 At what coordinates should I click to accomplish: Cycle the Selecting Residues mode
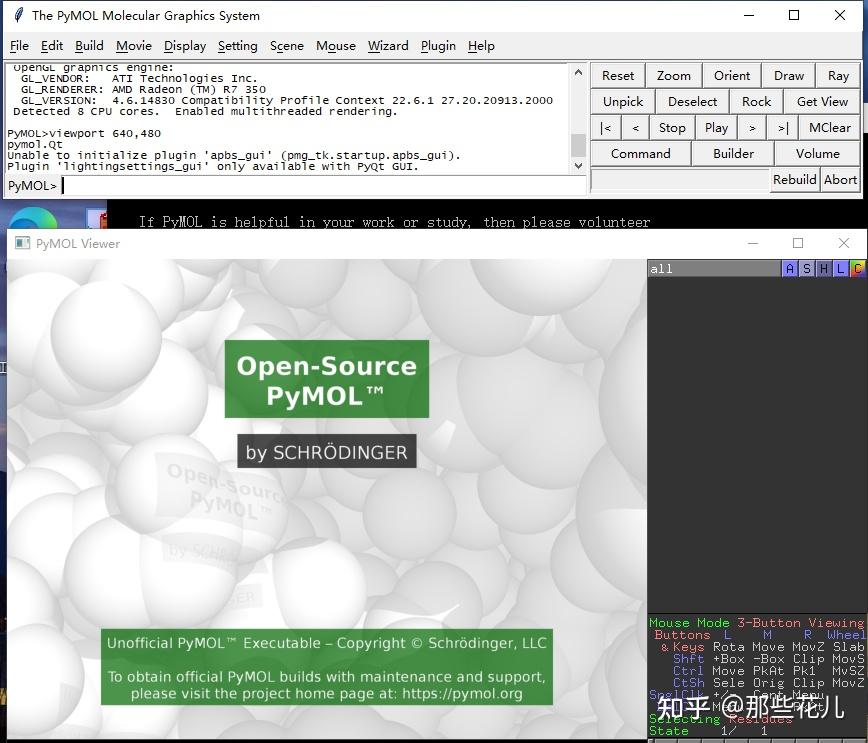point(718,719)
